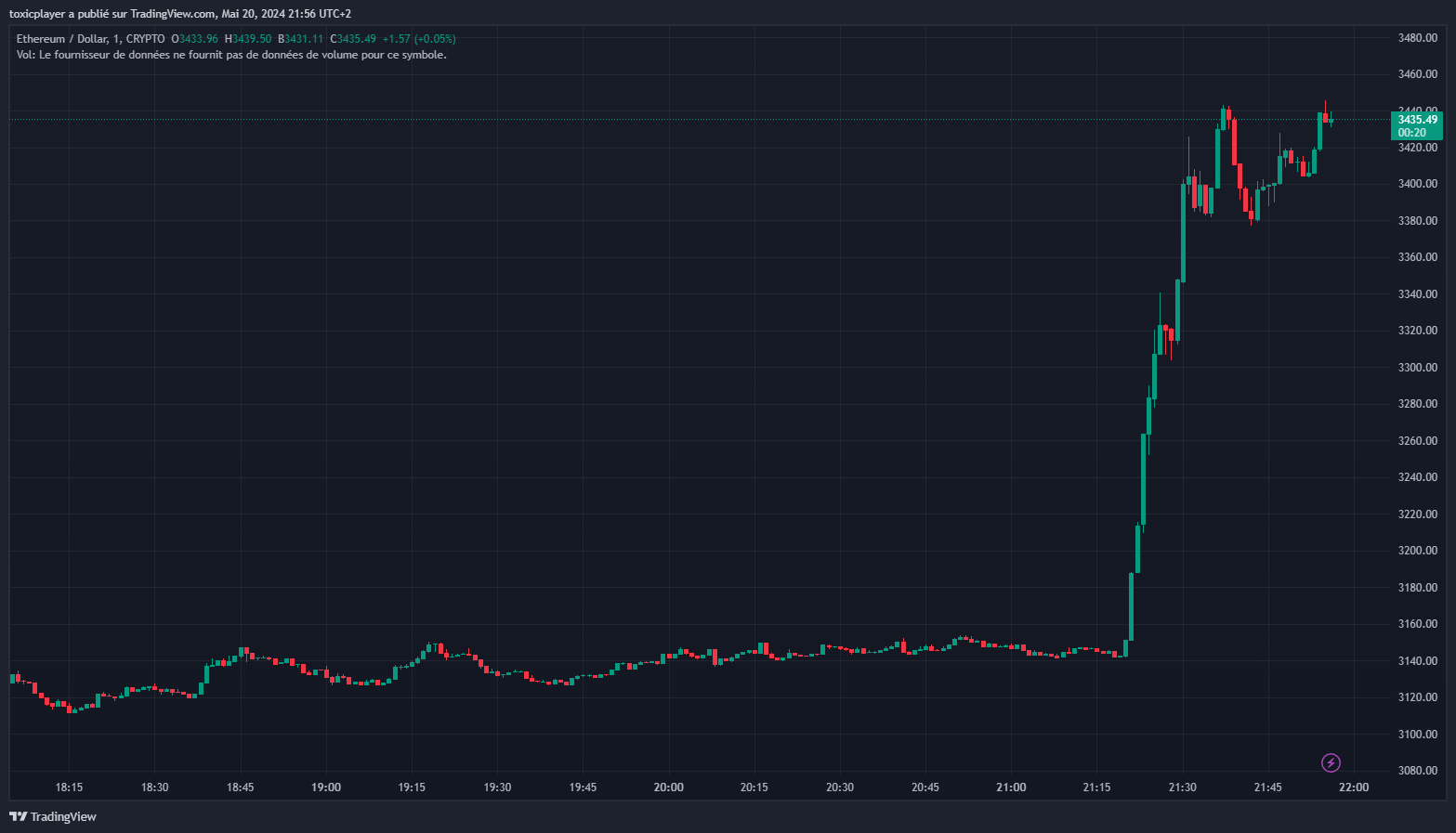Image resolution: width=1456 pixels, height=833 pixels.
Task: Click the purple lightning bolt icon
Action: coord(1331,763)
